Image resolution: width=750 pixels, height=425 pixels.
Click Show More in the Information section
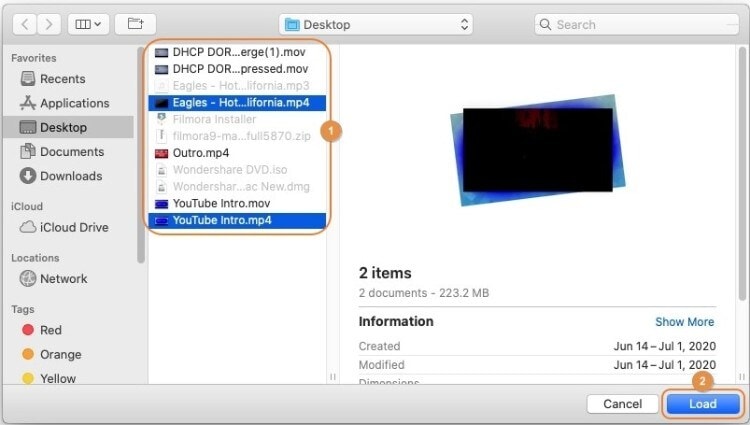point(684,322)
